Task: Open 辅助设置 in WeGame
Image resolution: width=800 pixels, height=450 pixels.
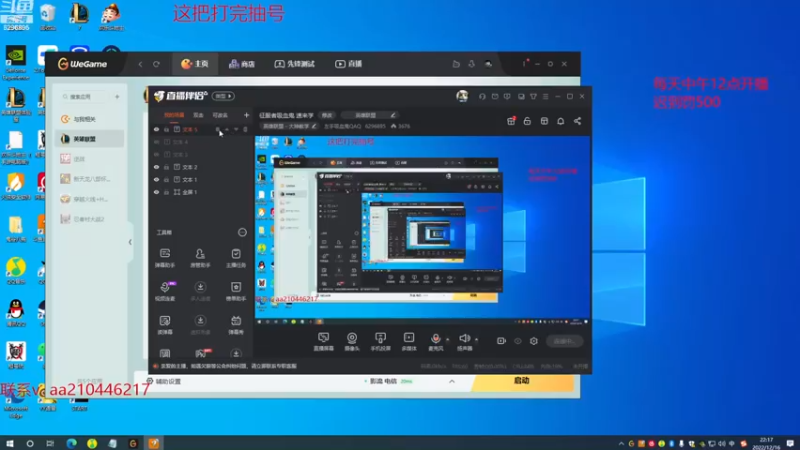Action: coord(164,381)
